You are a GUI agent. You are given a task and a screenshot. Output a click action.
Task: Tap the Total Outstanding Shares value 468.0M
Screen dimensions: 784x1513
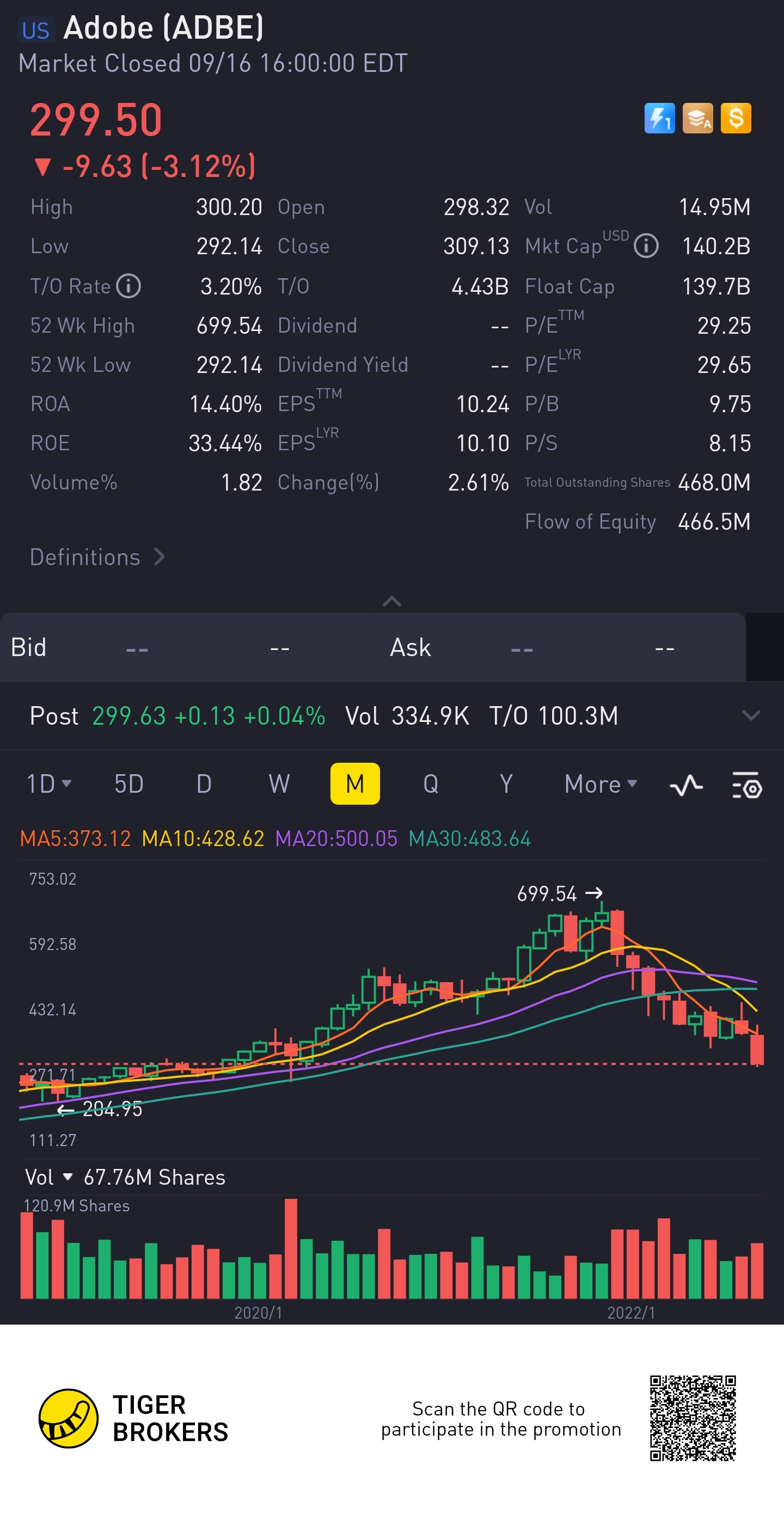tap(714, 482)
